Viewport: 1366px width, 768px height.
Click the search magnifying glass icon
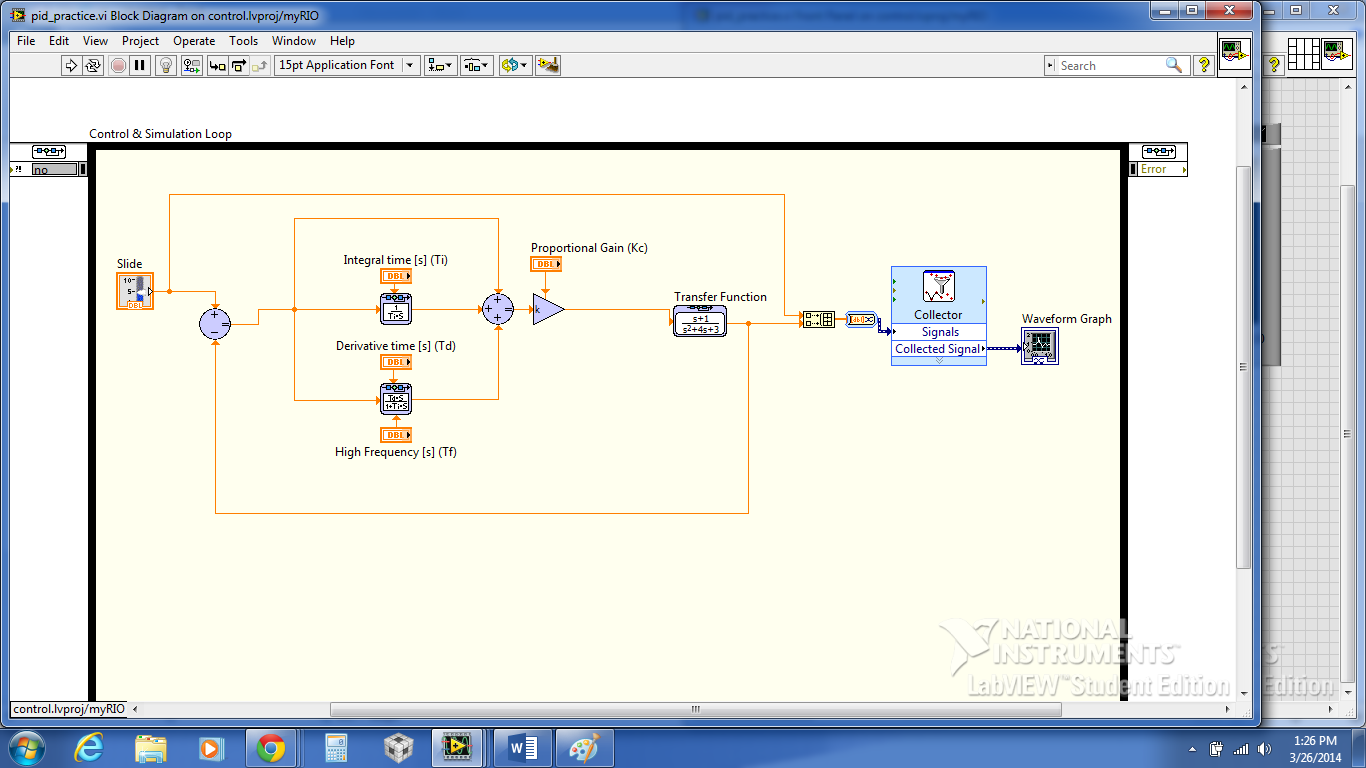click(x=1174, y=65)
